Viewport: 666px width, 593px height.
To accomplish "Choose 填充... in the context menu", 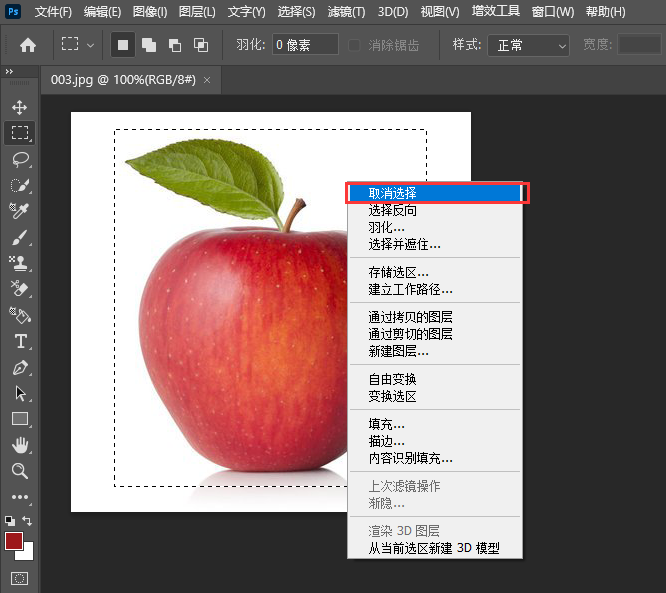I will tap(436, 424).
